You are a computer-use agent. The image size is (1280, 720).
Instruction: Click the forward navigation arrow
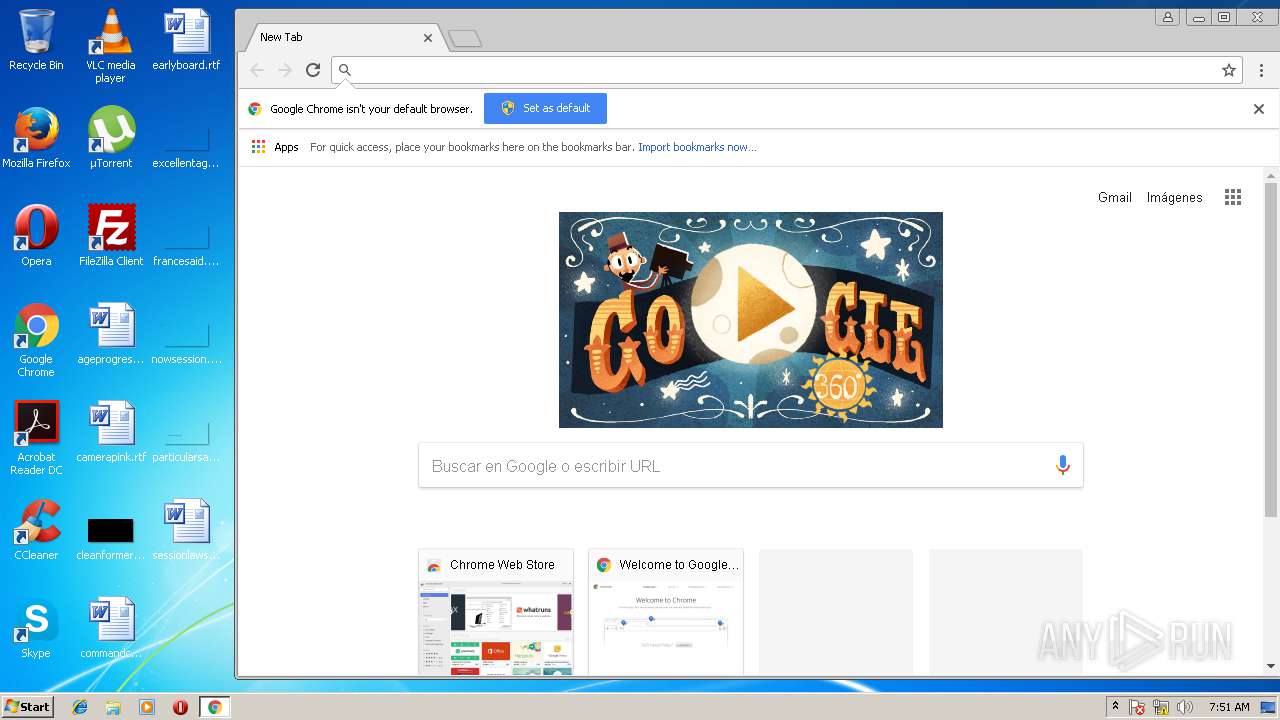tap(285, 70)
